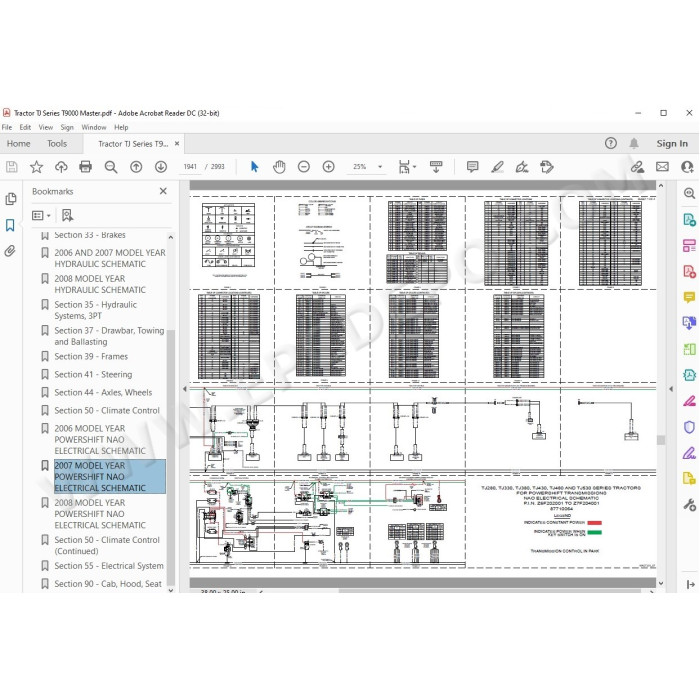Open the Window menu
The width and height of the screenshot is (700, 700).
tap(94, 127)
